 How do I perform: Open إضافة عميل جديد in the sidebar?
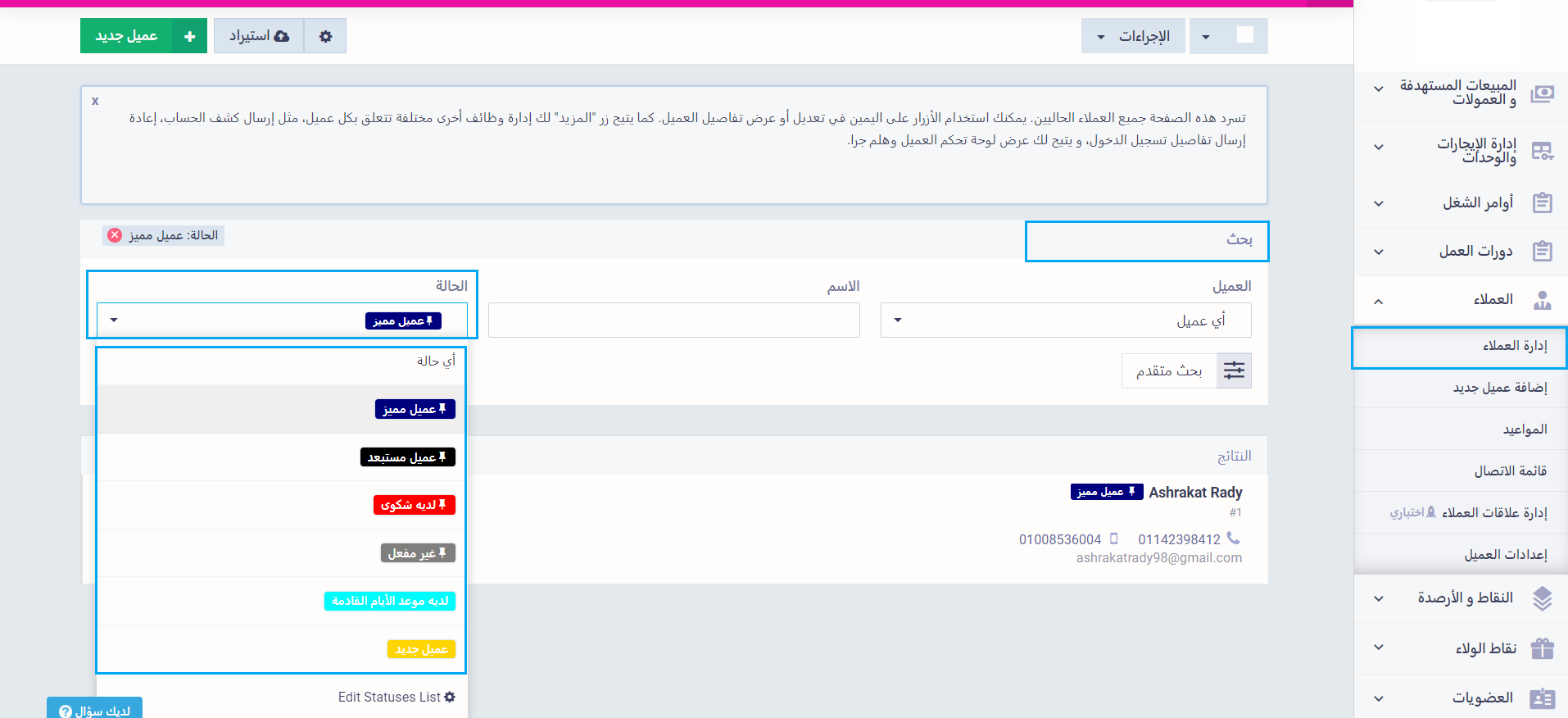pos(1499,388)
